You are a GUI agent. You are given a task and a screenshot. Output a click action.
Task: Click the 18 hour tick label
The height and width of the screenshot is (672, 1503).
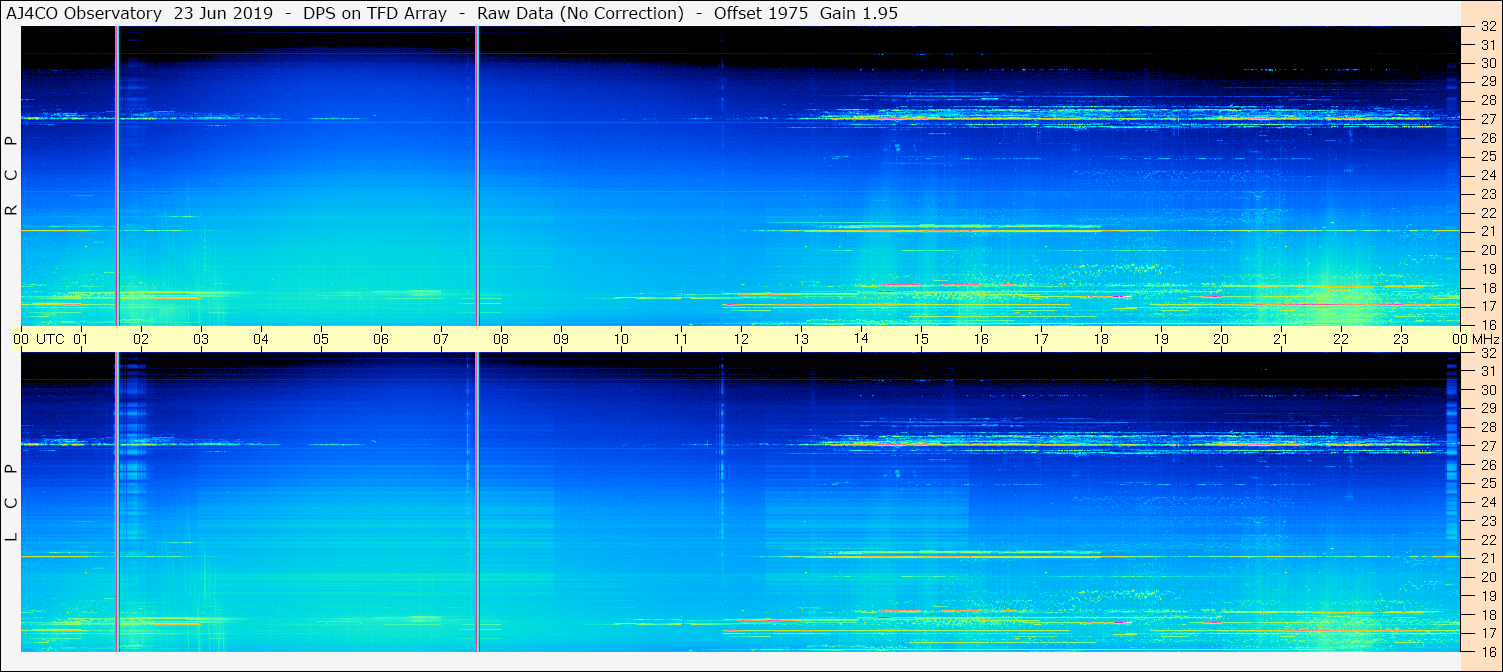point(1101,339)
